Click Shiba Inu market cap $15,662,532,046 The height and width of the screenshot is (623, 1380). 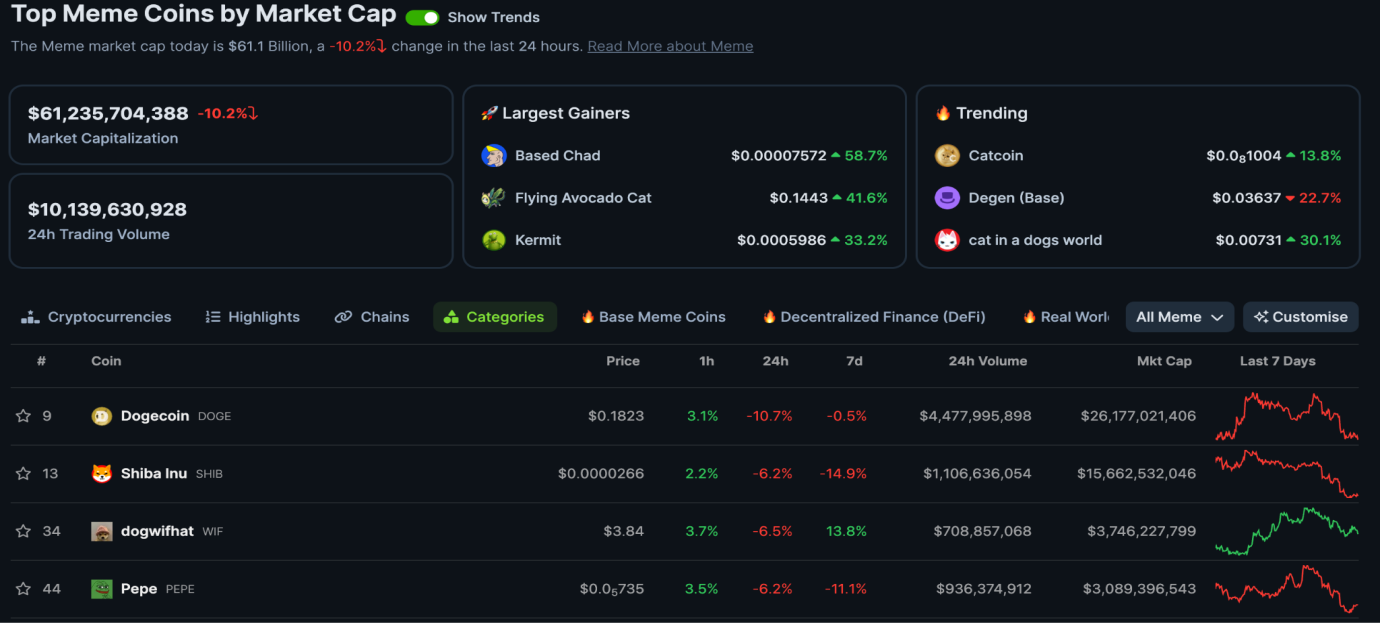pyautogui.click(x=1136, y=474)
